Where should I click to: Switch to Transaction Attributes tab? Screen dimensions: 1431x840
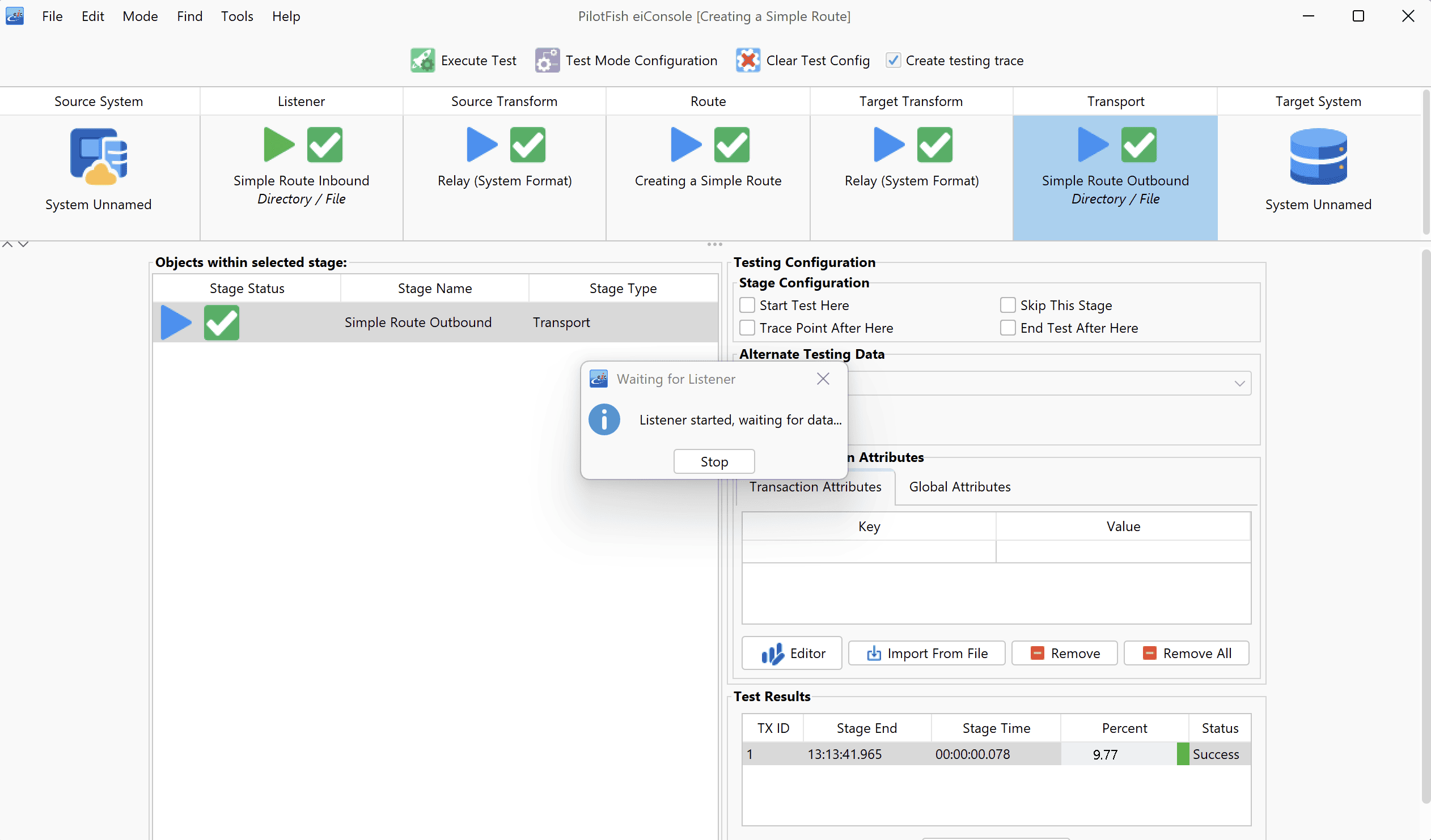tap(815, 487)
